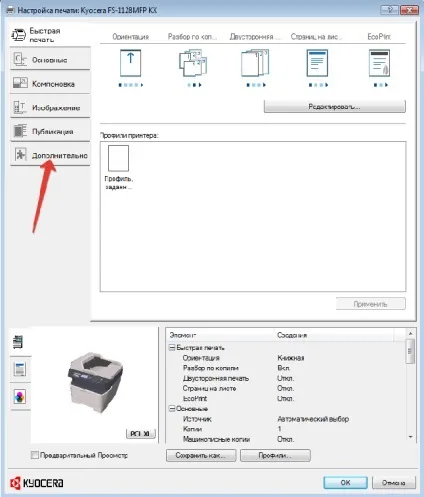Click the settings list scrollbar thumb
Viewport: 424px width, 497px height.
pyautogui.click(x=410, y=351)
